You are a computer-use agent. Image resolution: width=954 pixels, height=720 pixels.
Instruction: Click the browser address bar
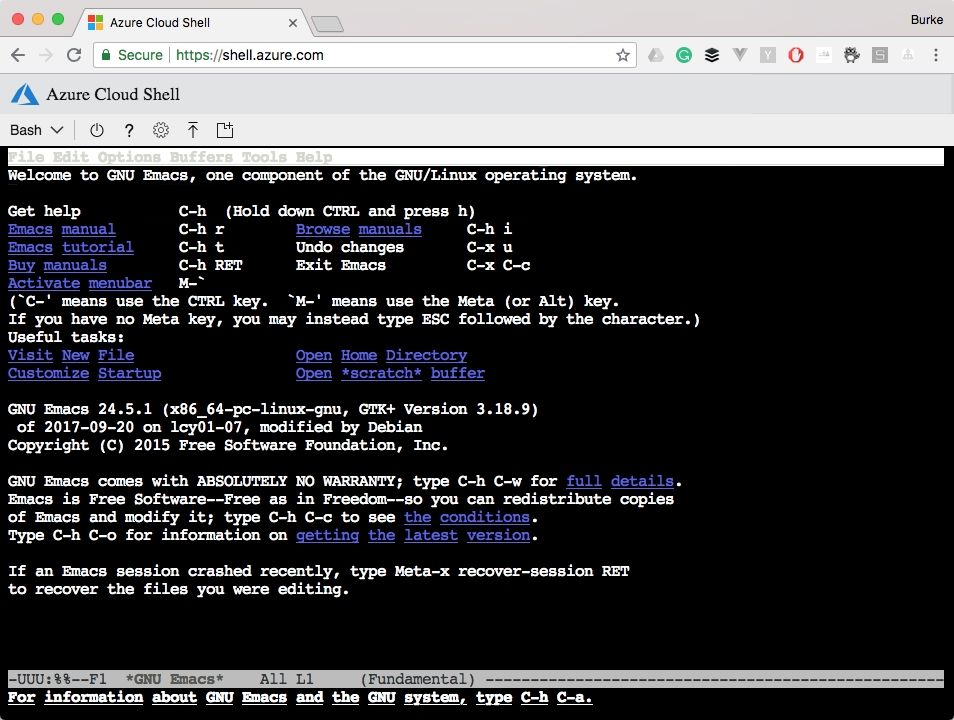pos(350,55)
